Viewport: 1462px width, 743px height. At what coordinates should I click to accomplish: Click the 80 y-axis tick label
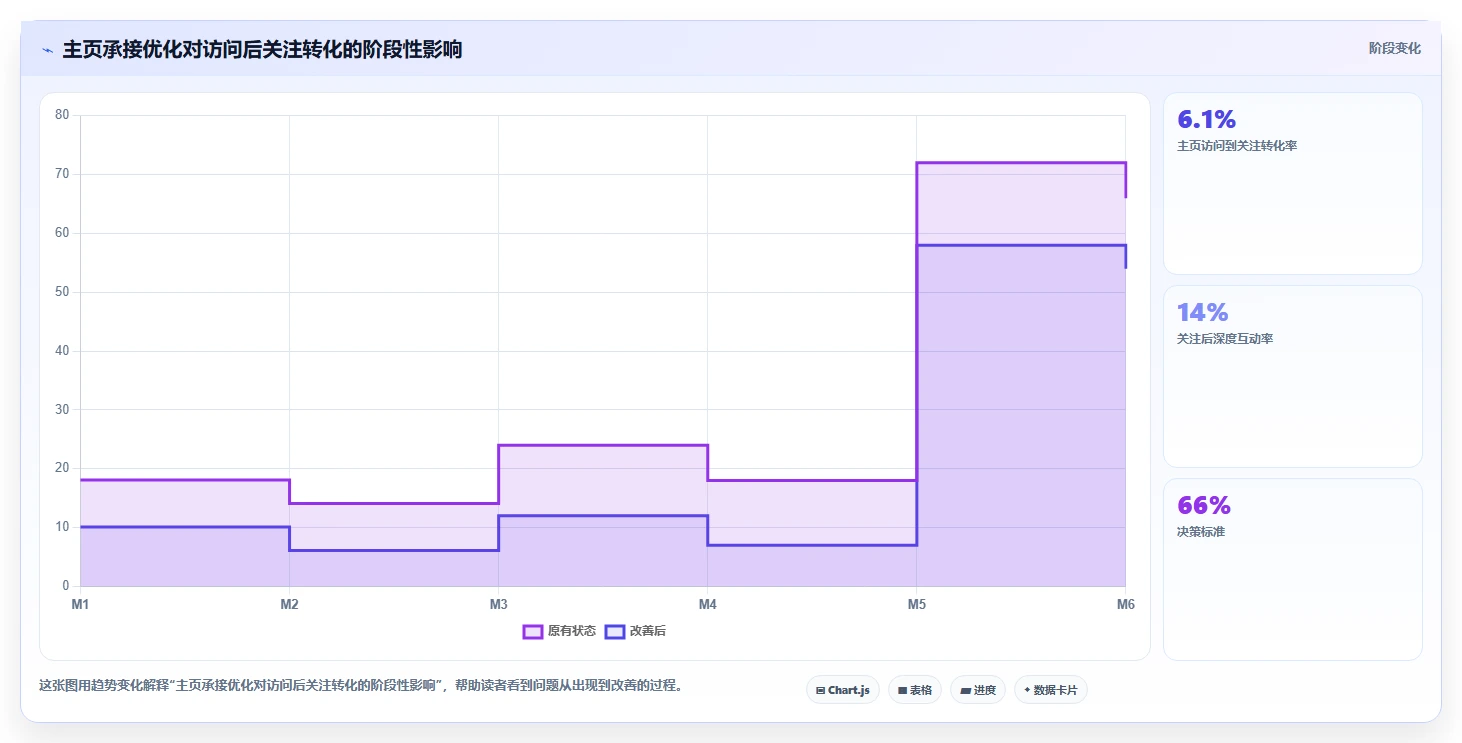62,115
